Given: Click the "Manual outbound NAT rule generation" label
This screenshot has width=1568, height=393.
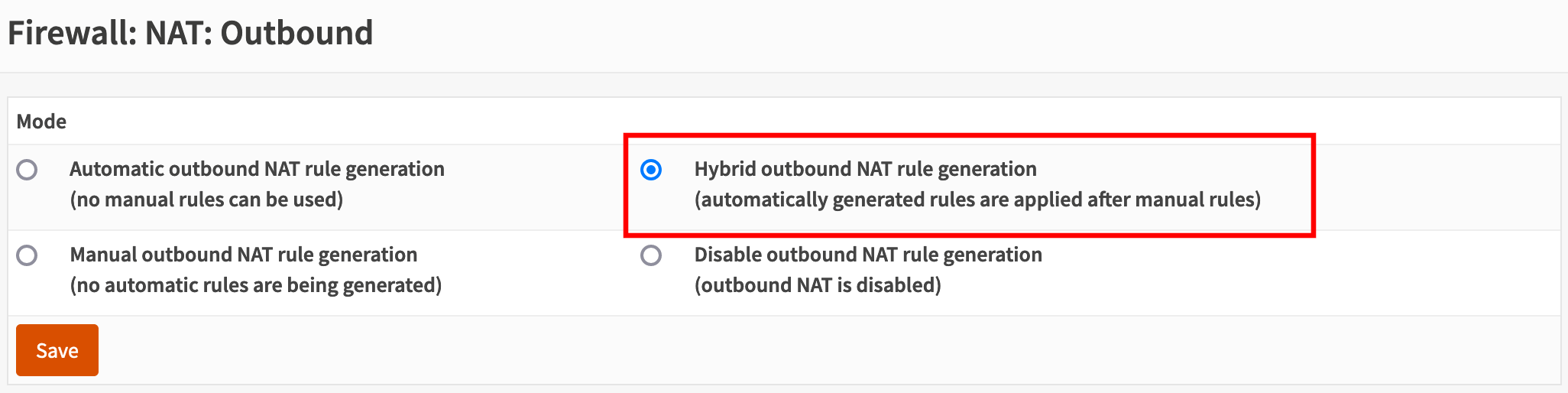Looking at the screenshot, I should coord(243,255).
